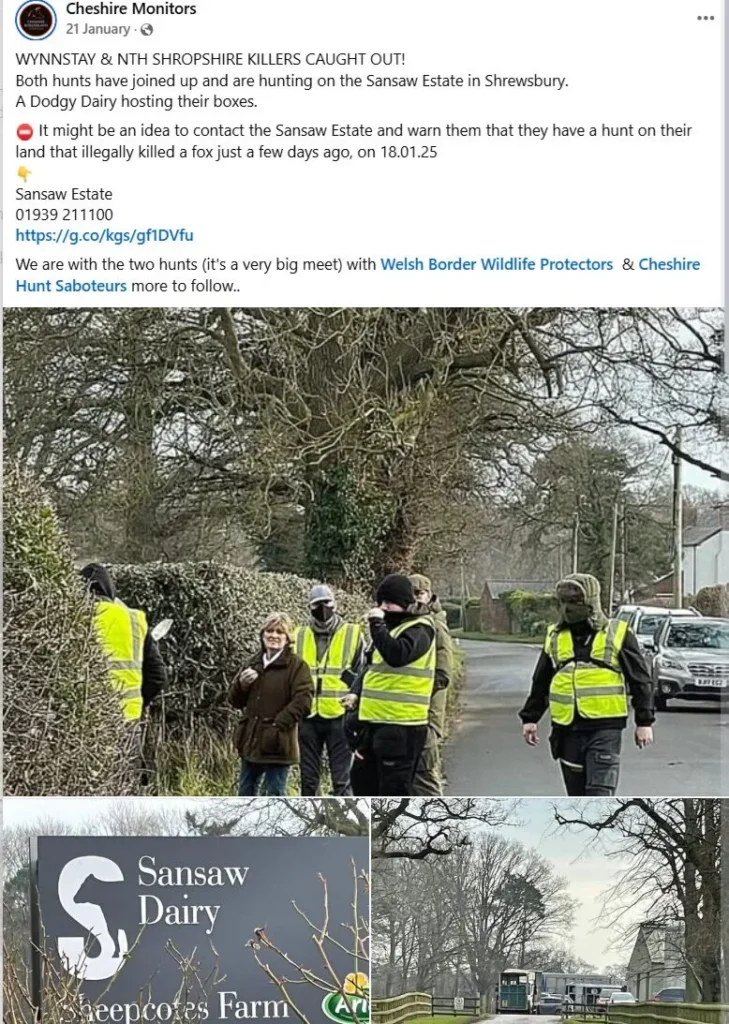The width and height of the screenshot is (729, 1024).
Task: Open the Cheshire Monitors page name
Action: 131,9
